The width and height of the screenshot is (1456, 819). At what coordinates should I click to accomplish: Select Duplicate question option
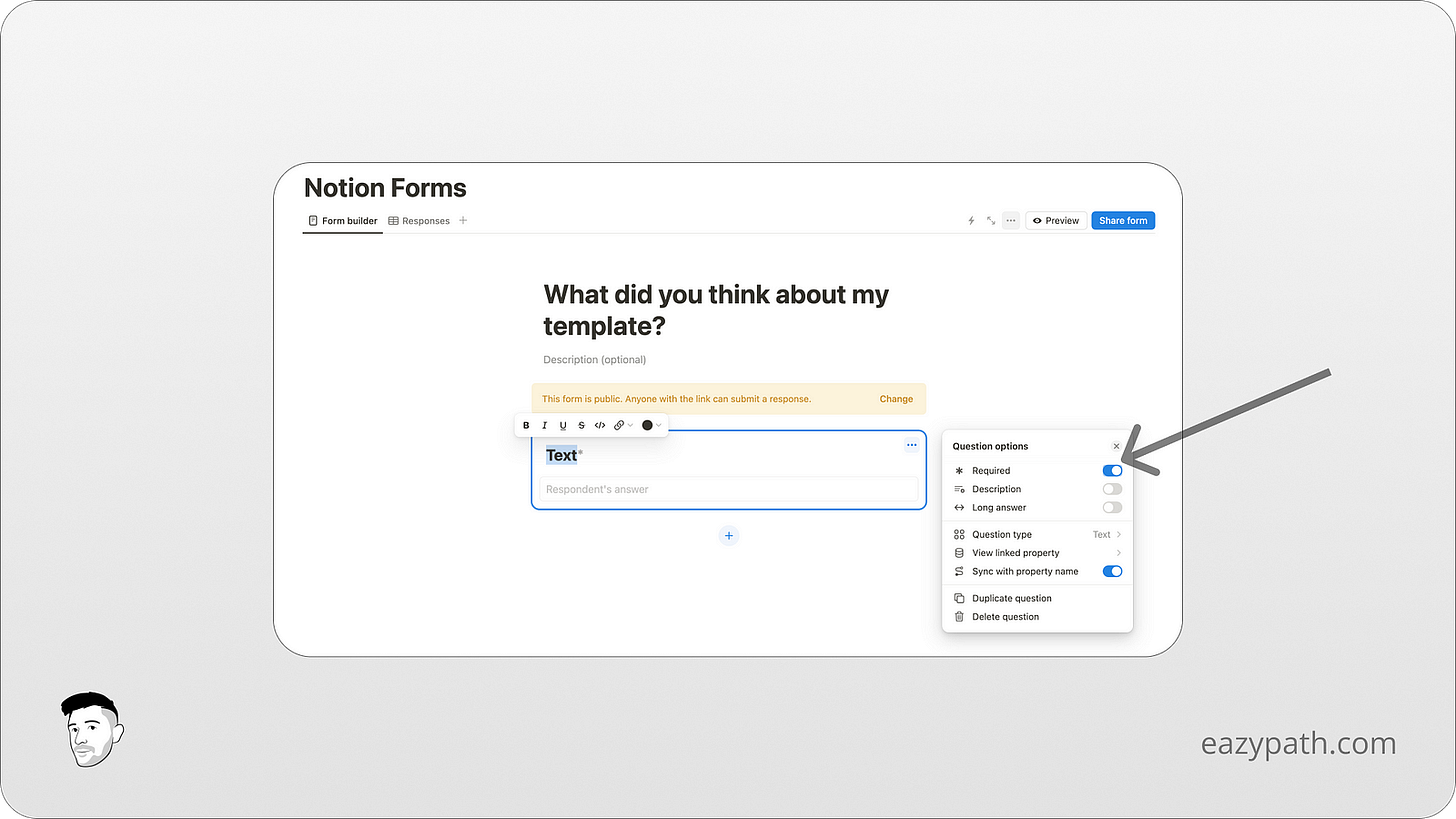[1037, 598]
